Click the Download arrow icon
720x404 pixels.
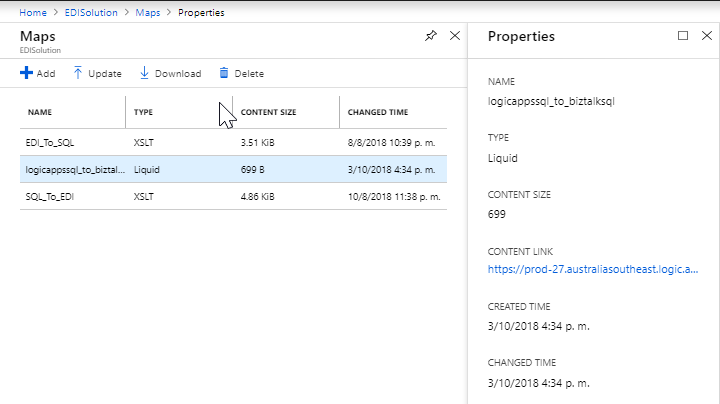pos(144,73)
